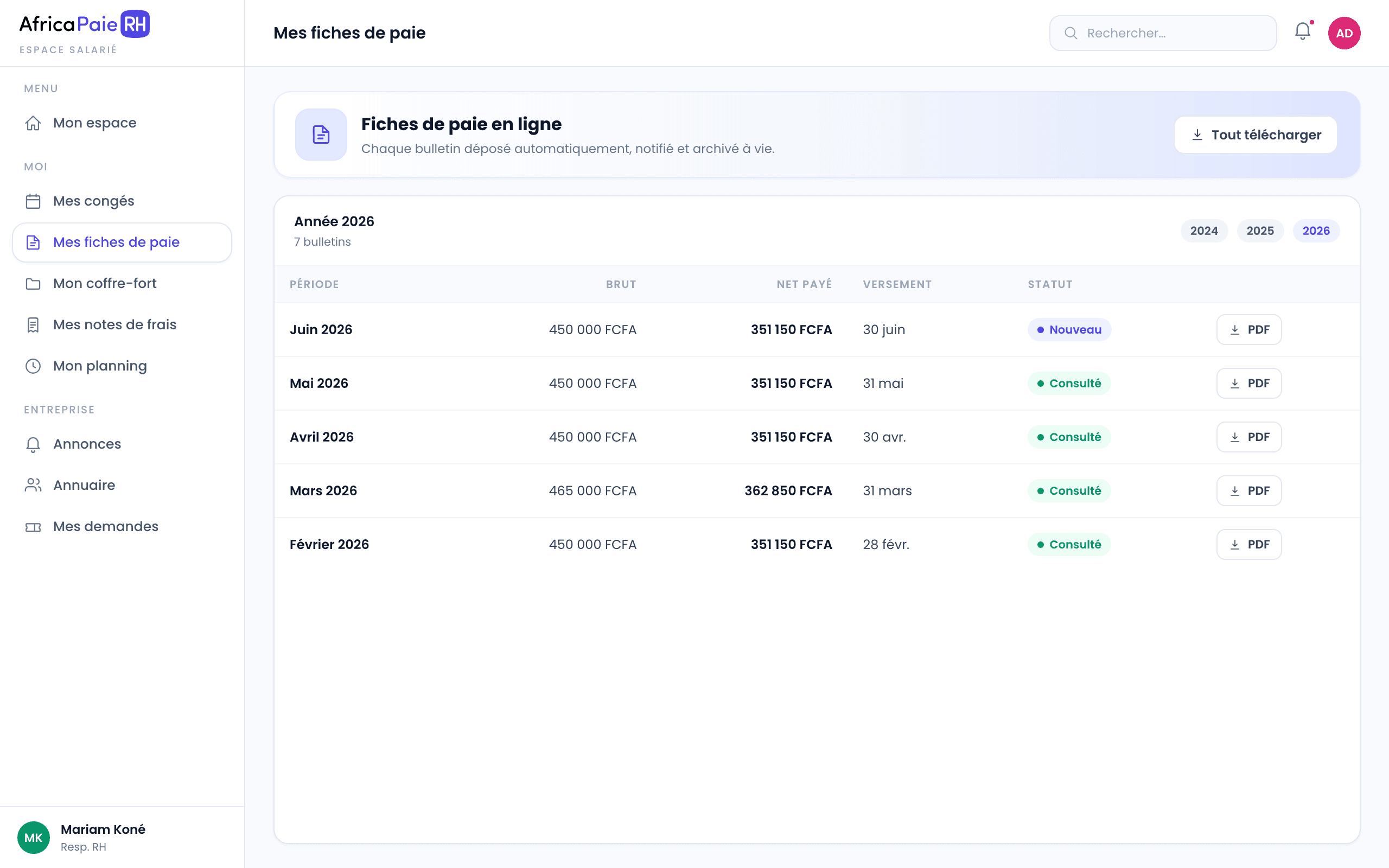
Task: Click Consulté badge for Mai 2026
Action: 1069,384
